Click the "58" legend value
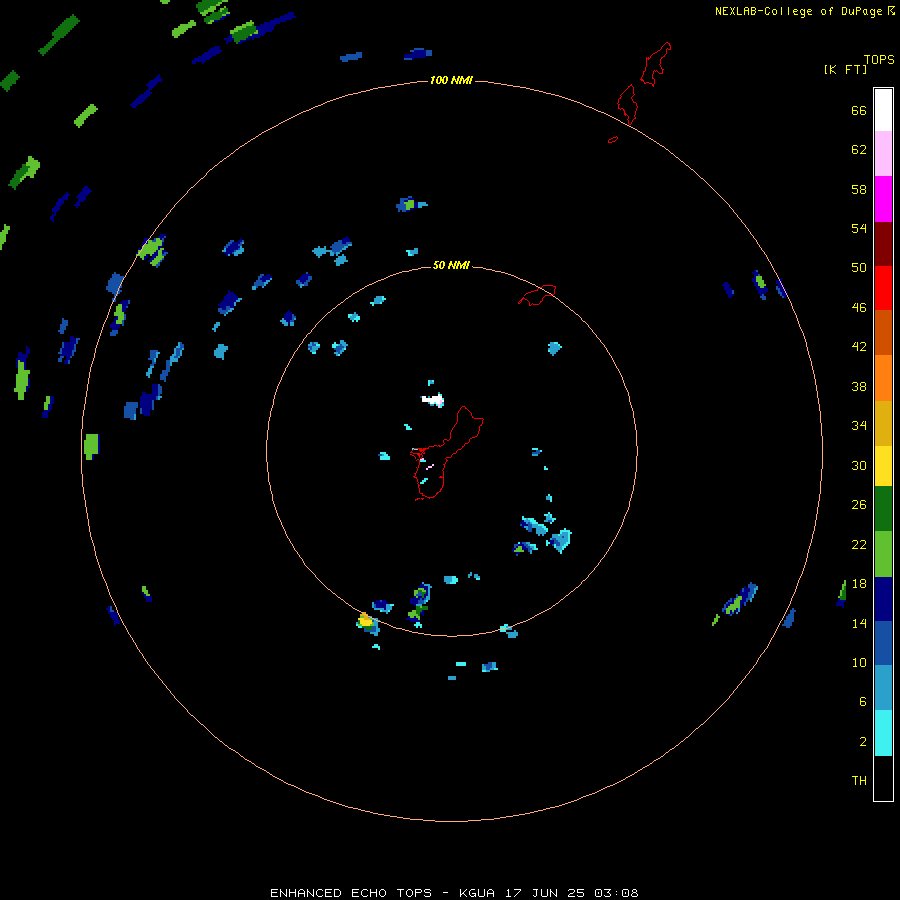 859,189
